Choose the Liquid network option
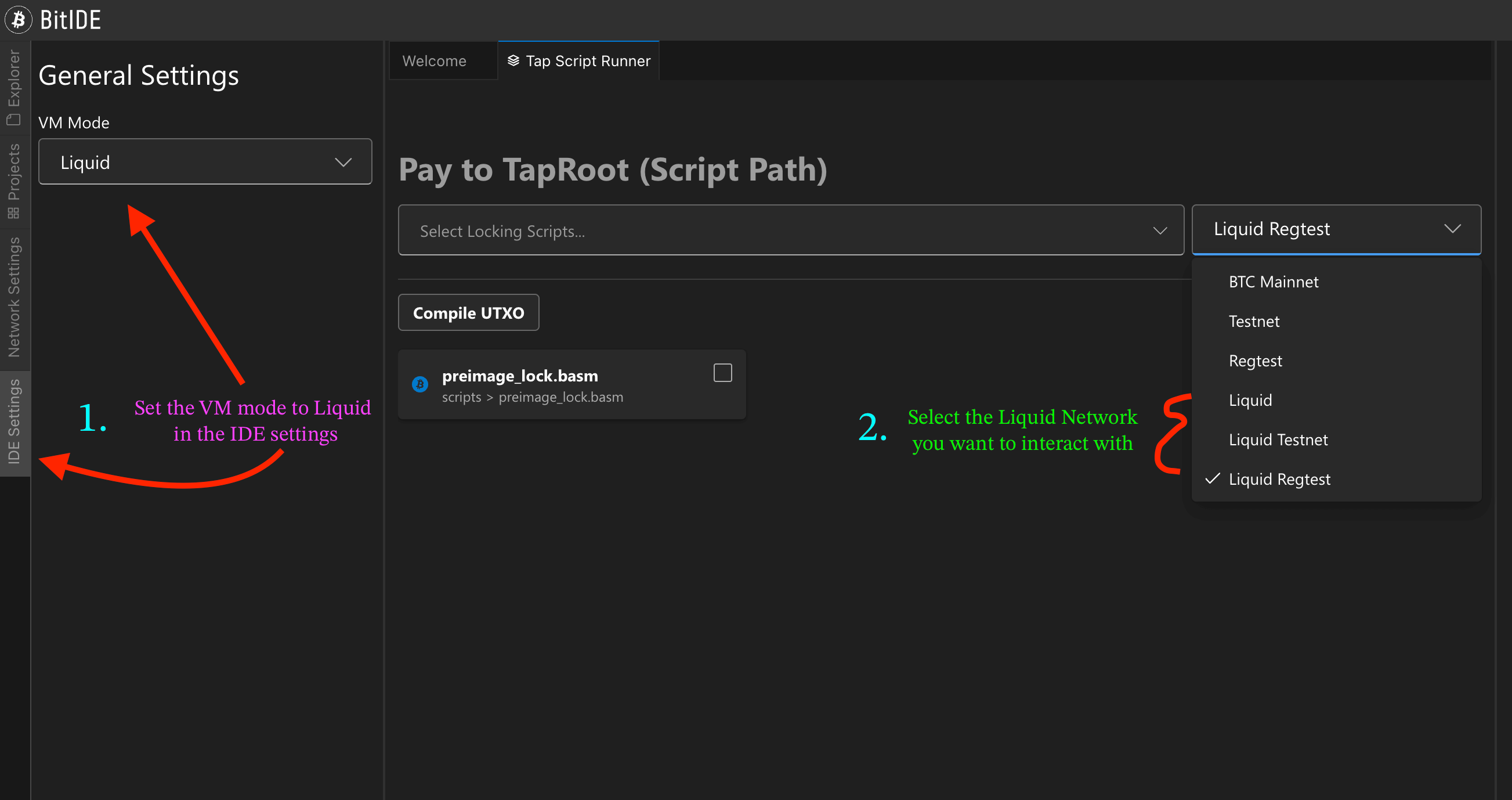1512x800 pixels. pyautogui.click(x=1336, y=400)
